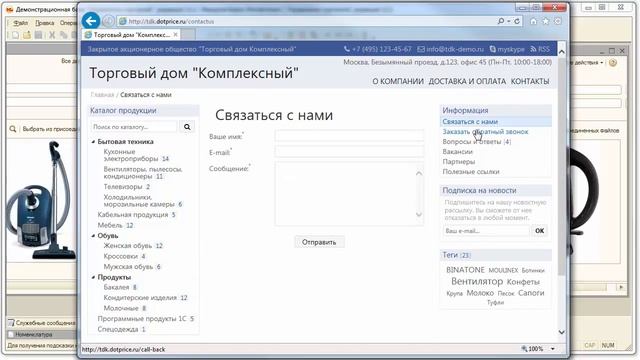This screenshot has height=360, width=640.
Task: Click the 'Вентилятор' tag
Action: 477,281
